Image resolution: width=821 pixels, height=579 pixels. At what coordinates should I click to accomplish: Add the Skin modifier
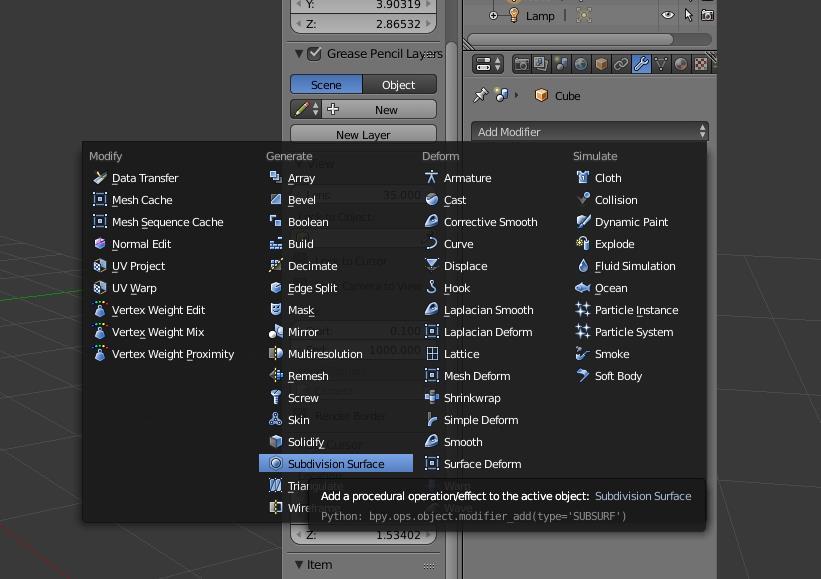click(336, 420)
